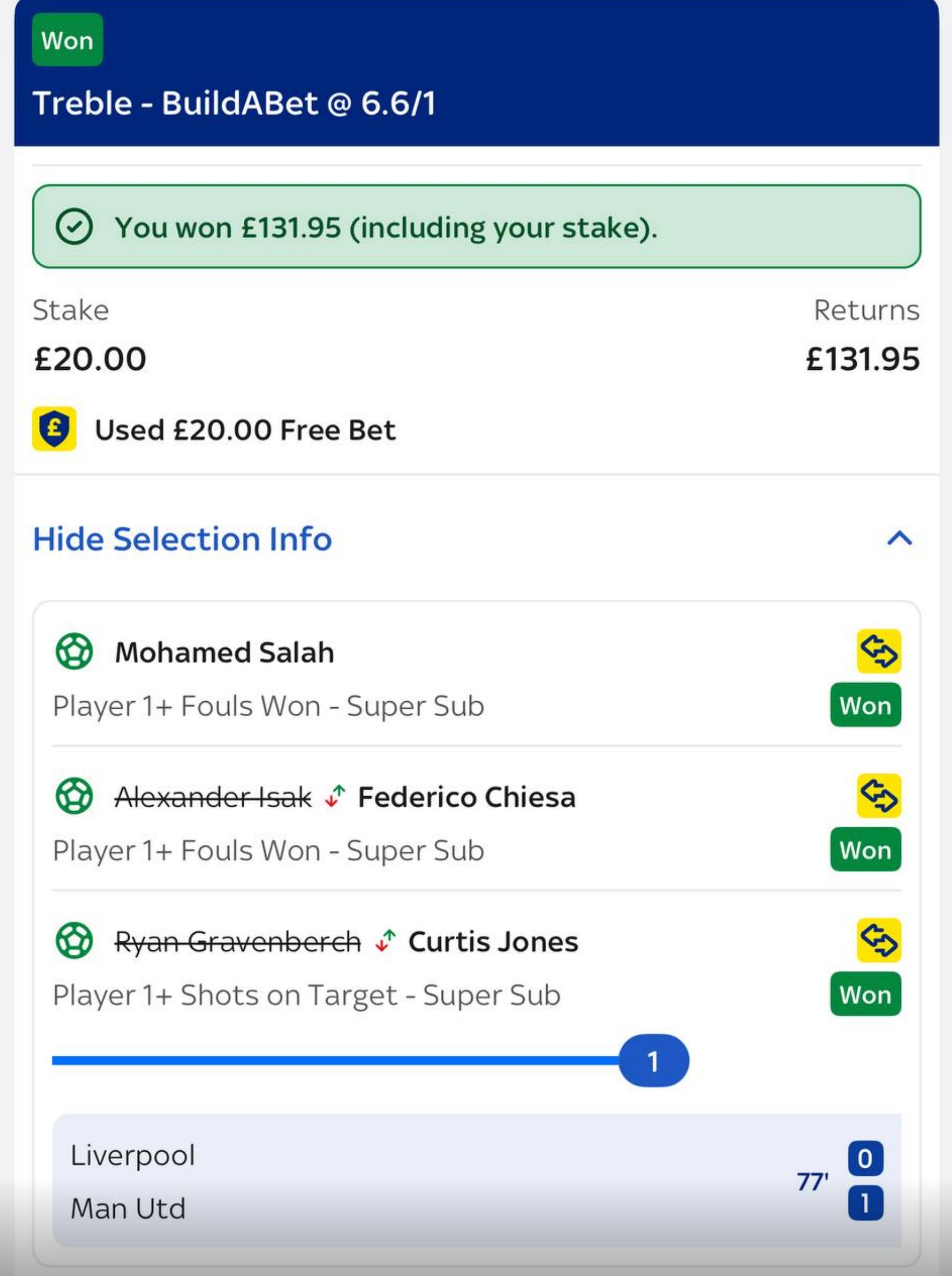The width and height of the screenshot is (952, 1276).
Task: Click the swap icon beside Curtis Jones selection
Action: click(879, 942)
